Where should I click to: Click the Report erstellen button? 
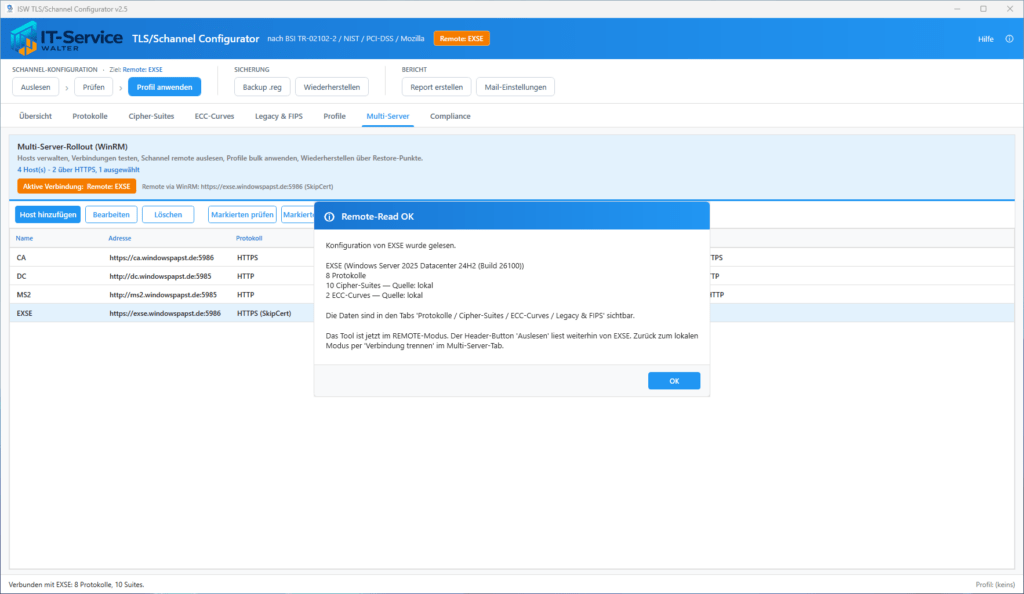[436, 87]
